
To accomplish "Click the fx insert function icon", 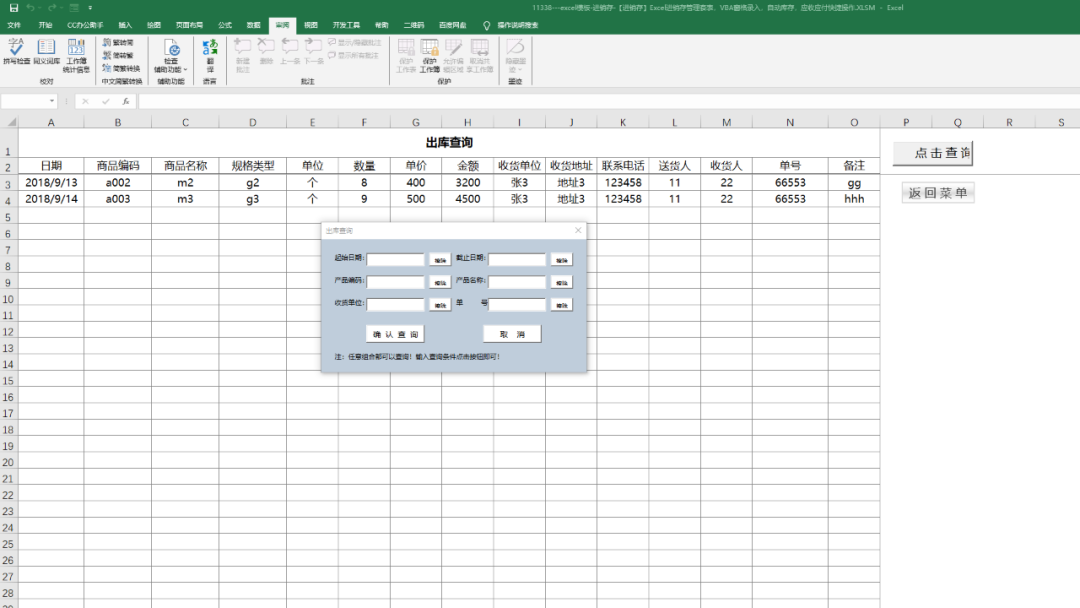I will point(125,101).
